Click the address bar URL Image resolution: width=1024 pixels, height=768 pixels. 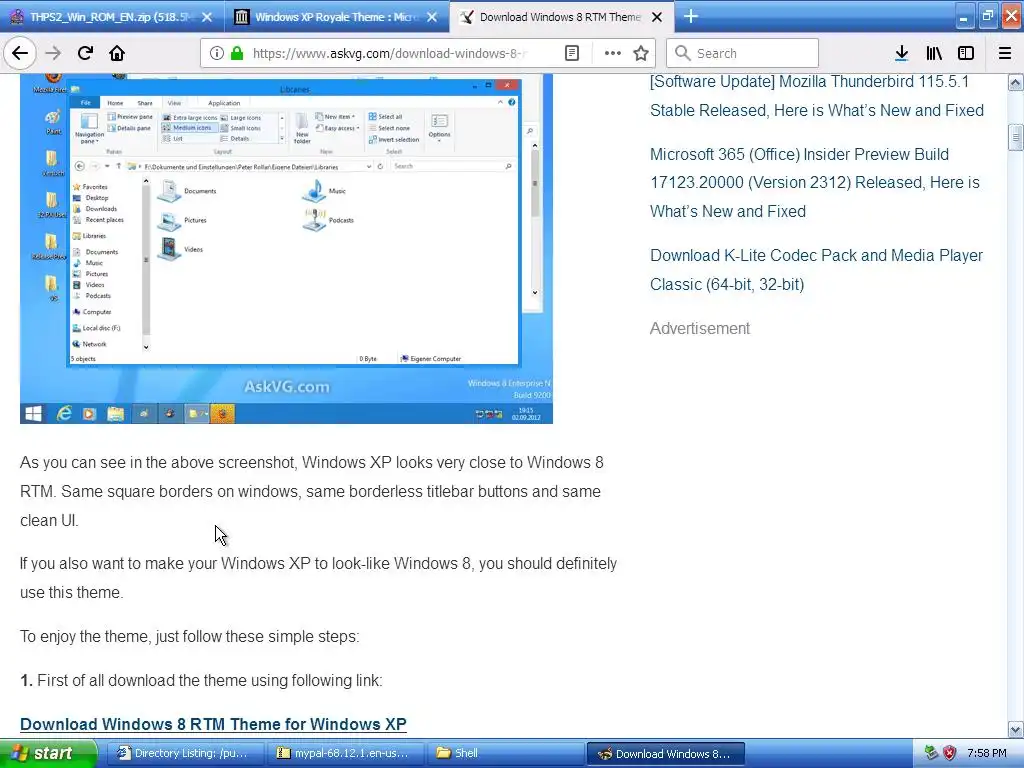click(x=389, y=53)
